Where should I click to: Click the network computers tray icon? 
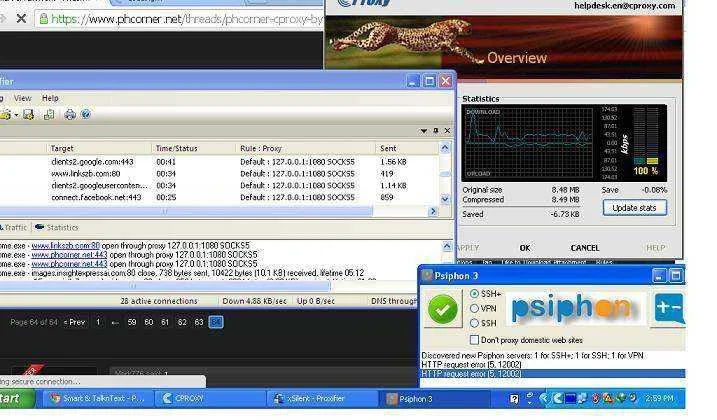click(582, 398)
